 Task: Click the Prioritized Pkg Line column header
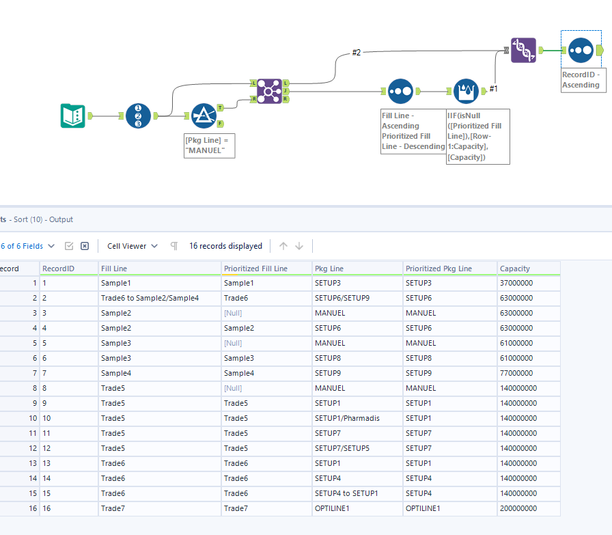(450, 268)
